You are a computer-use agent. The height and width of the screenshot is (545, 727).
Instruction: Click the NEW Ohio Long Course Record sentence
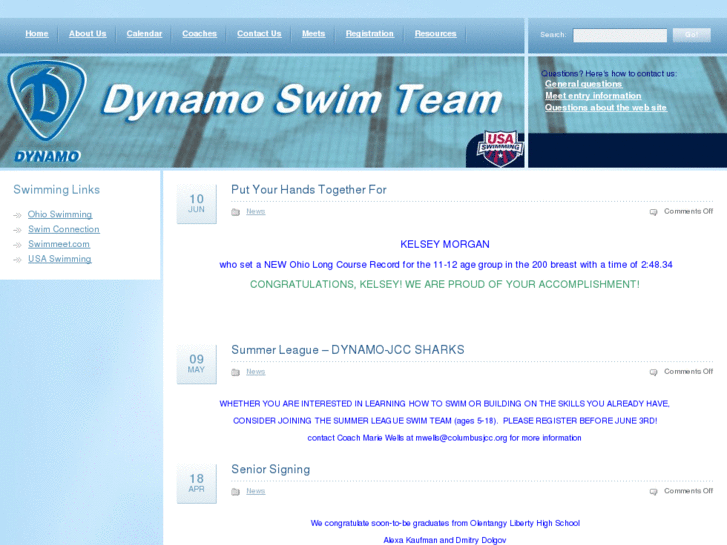[x=446, y=265]
